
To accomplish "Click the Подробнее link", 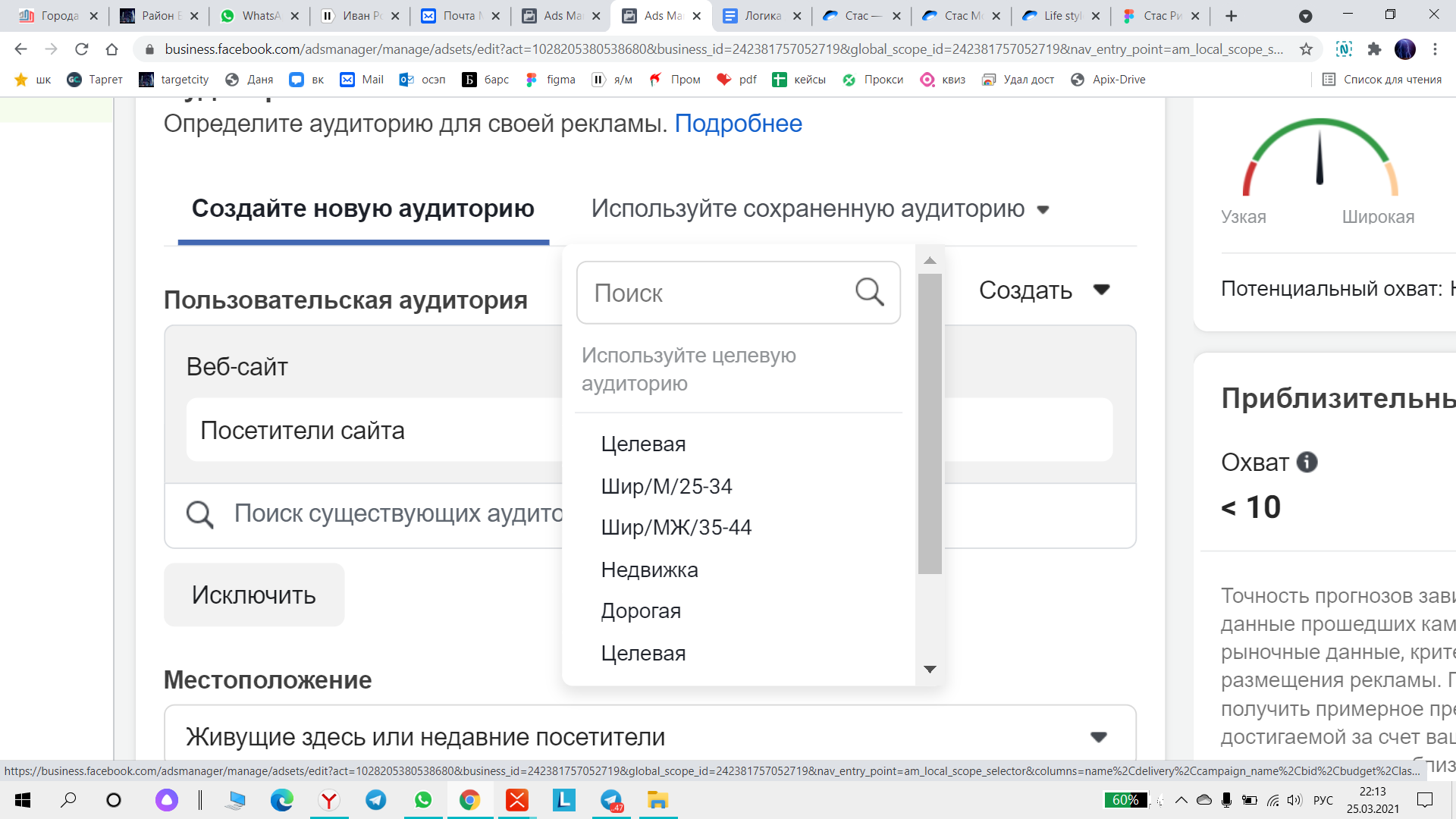I will (738, 123).
